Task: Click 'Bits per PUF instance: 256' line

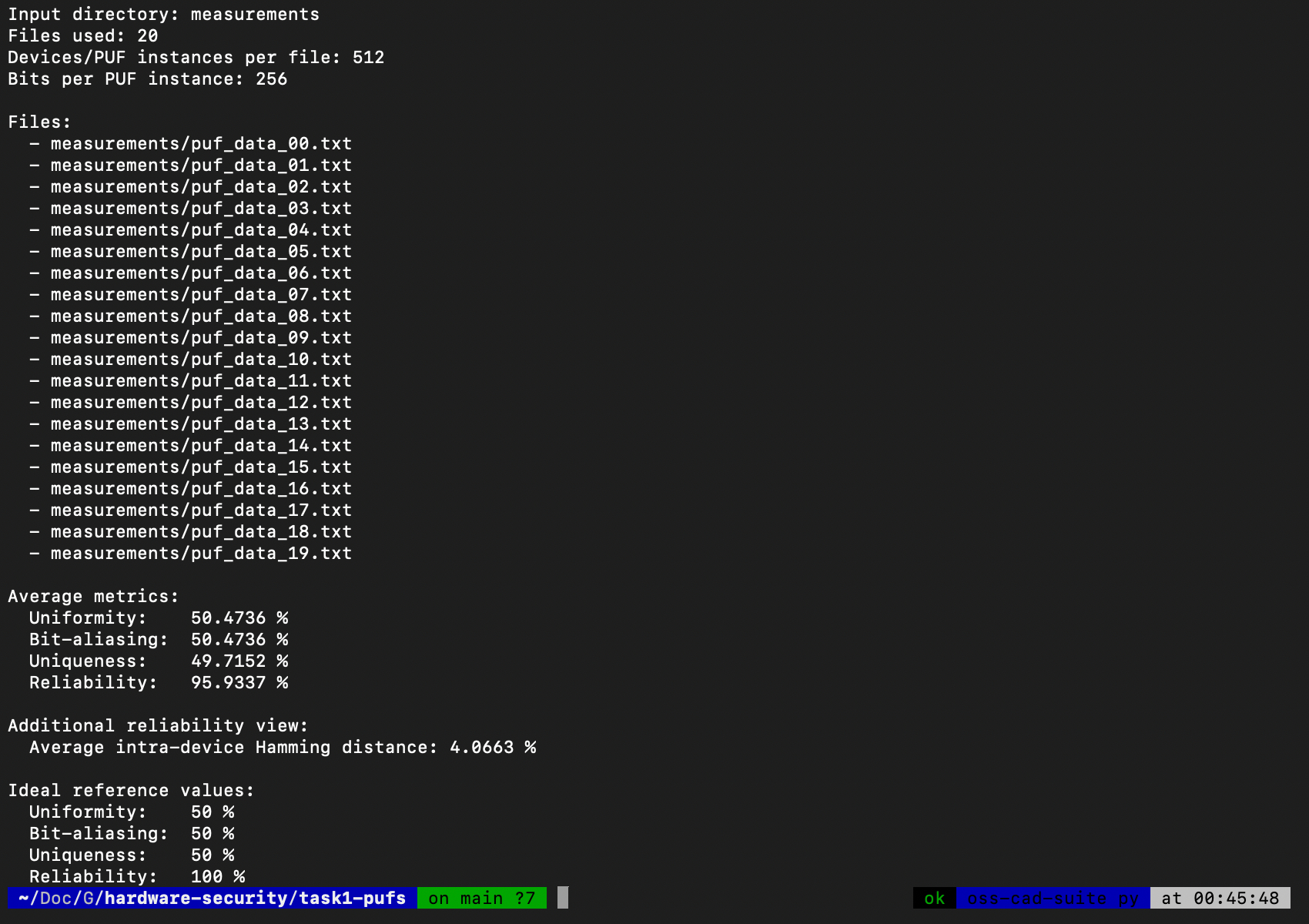Action: coord(147,79)
